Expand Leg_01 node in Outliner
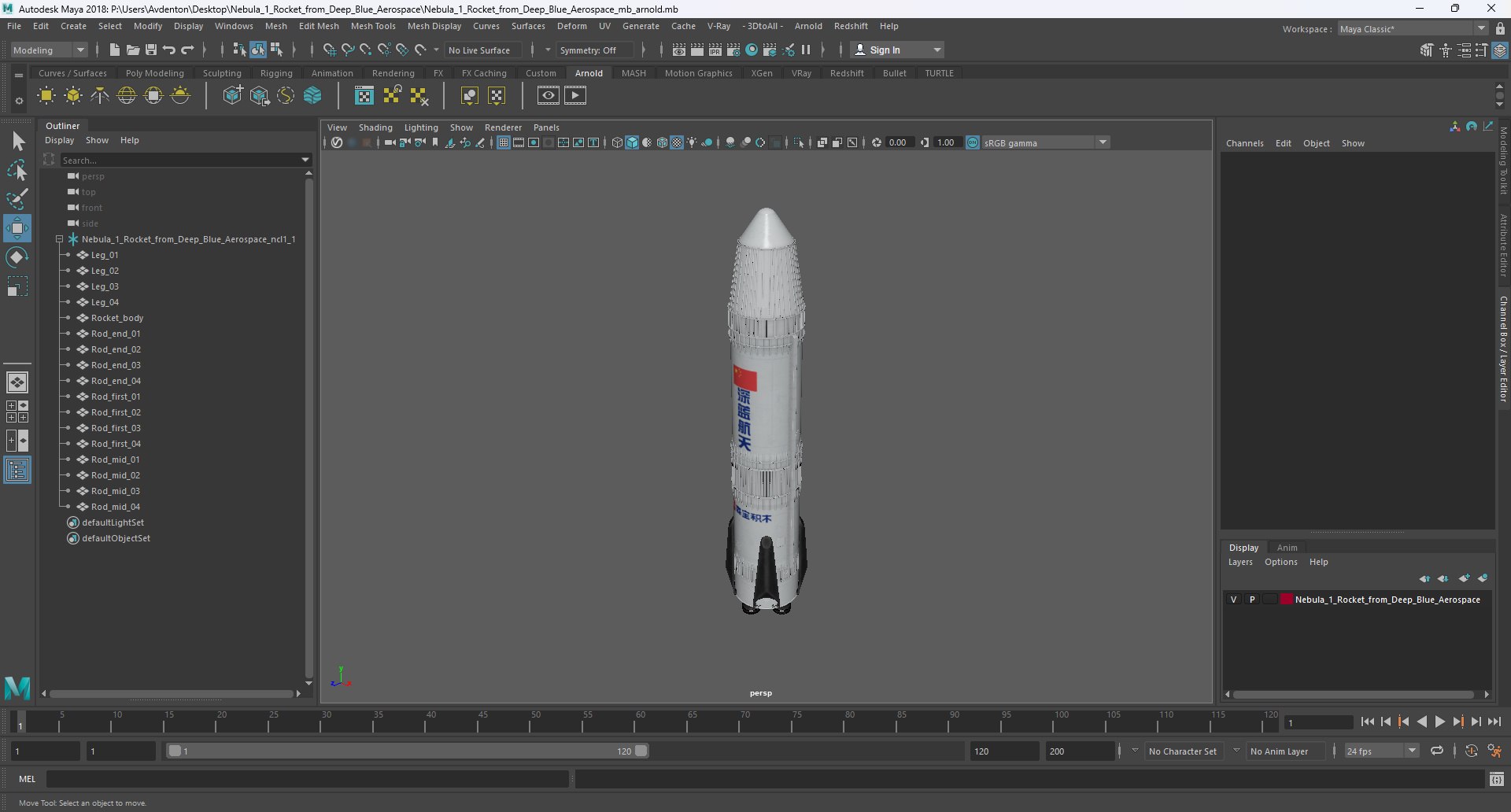This screenshot has width=1511, height=812. (68, 255)
